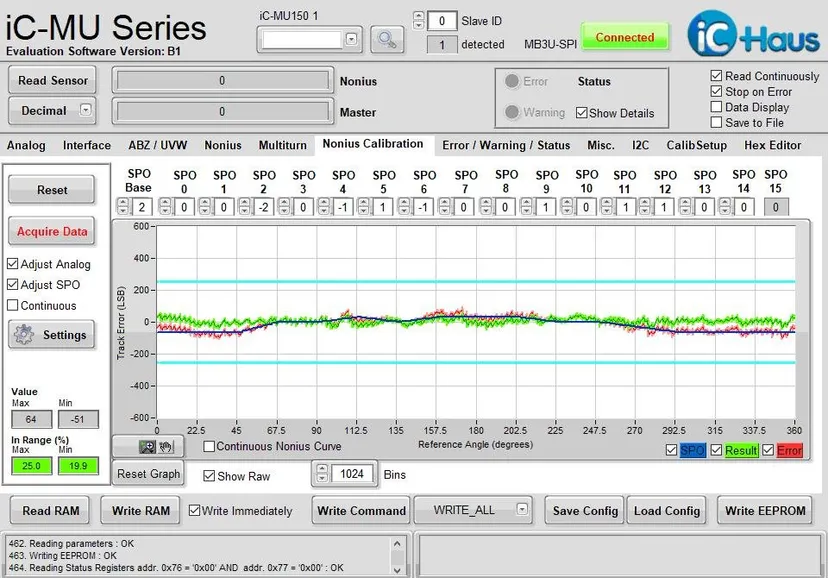The image size is (828, 578).
Task: Click the iC-Haus logo
Action: pyautogui.click(x=754, y=34)
